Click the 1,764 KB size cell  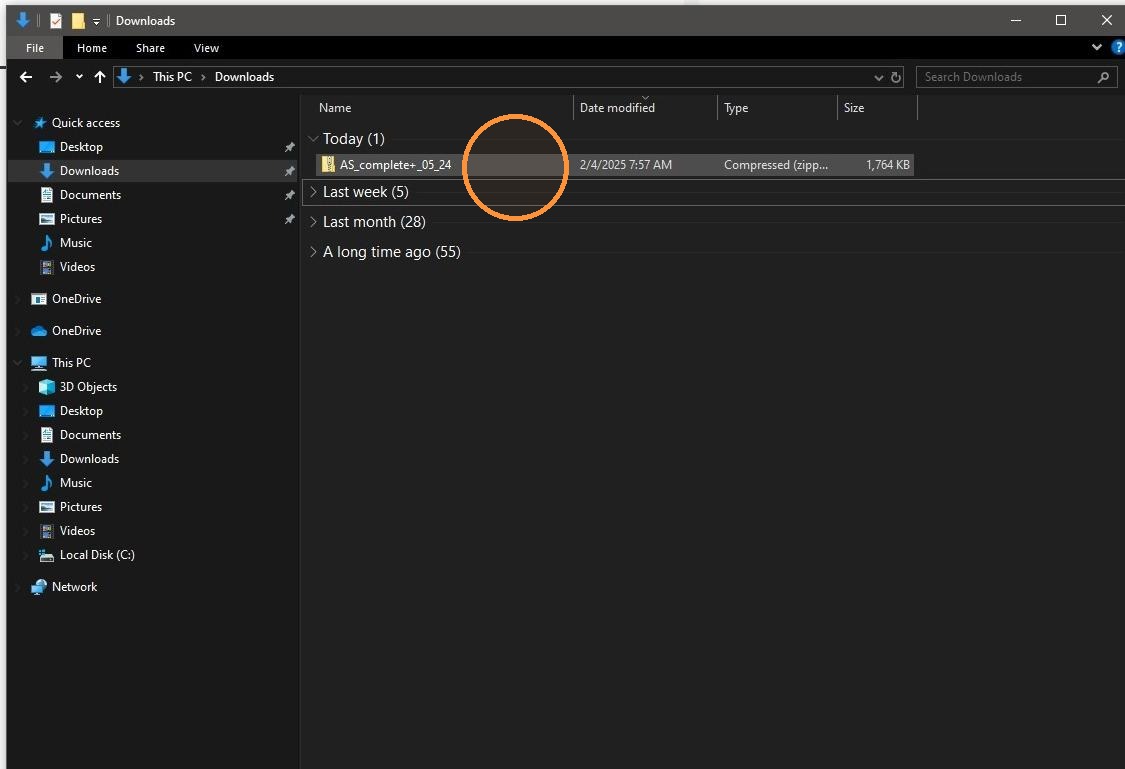888,165
